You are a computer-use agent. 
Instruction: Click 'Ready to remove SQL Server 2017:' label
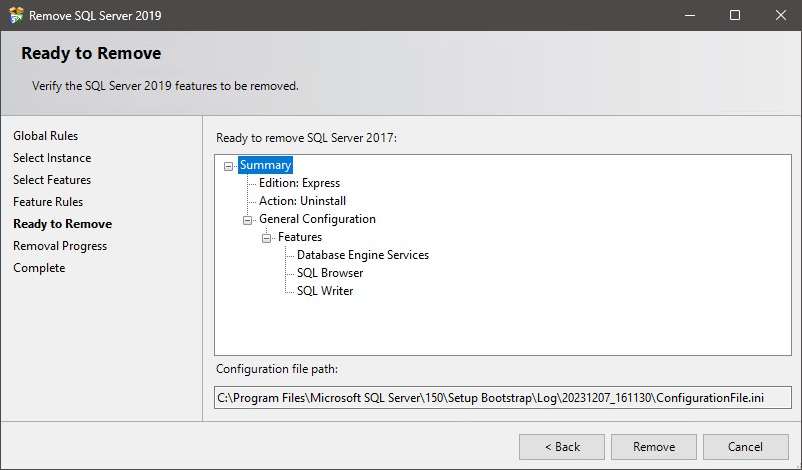[x=306, y=138]
